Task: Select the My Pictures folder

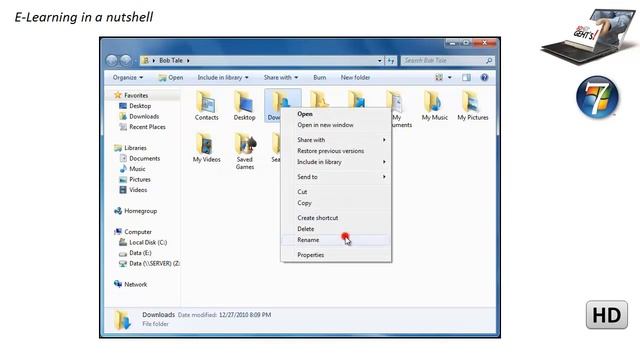Action: click(x=473, y=106)
